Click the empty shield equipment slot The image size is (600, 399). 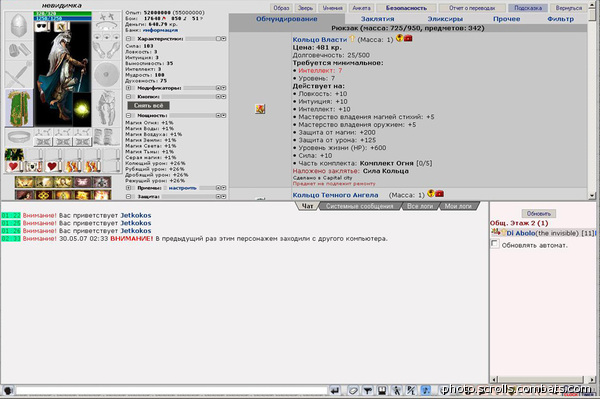pyautogui.click(x=106, y=74)
